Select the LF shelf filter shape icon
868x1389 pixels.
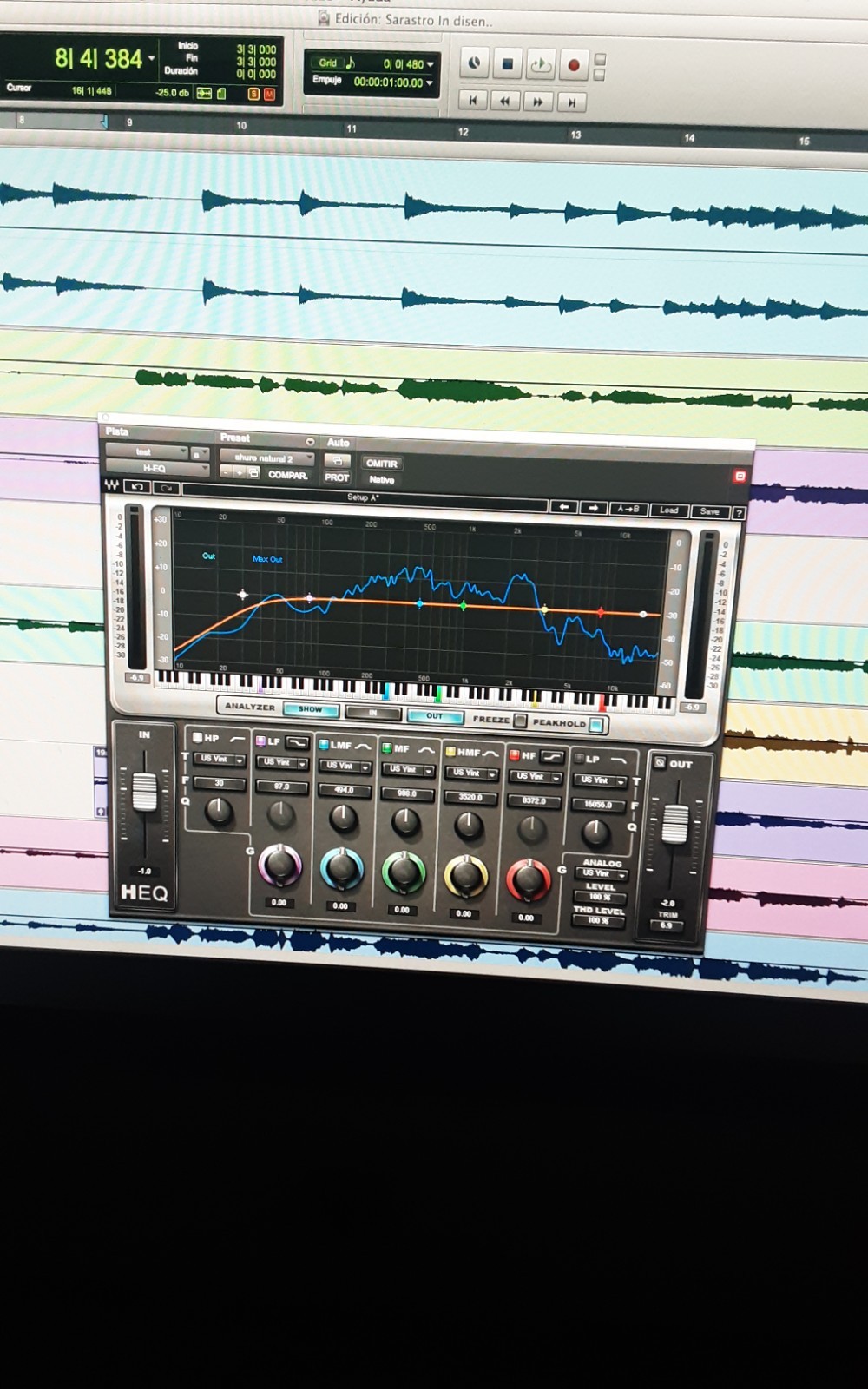[297, 742]
